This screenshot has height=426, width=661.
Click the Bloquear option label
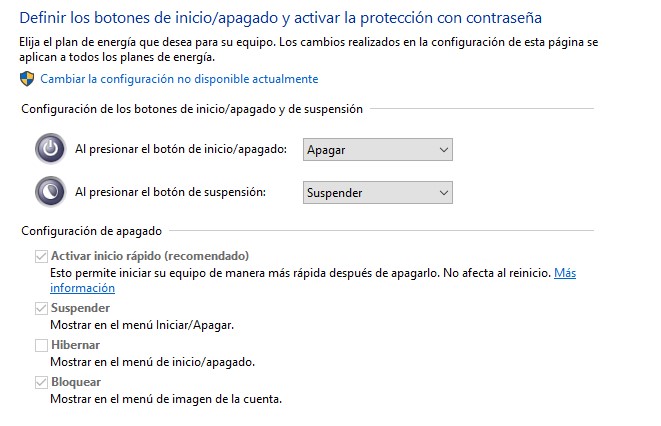76,382
